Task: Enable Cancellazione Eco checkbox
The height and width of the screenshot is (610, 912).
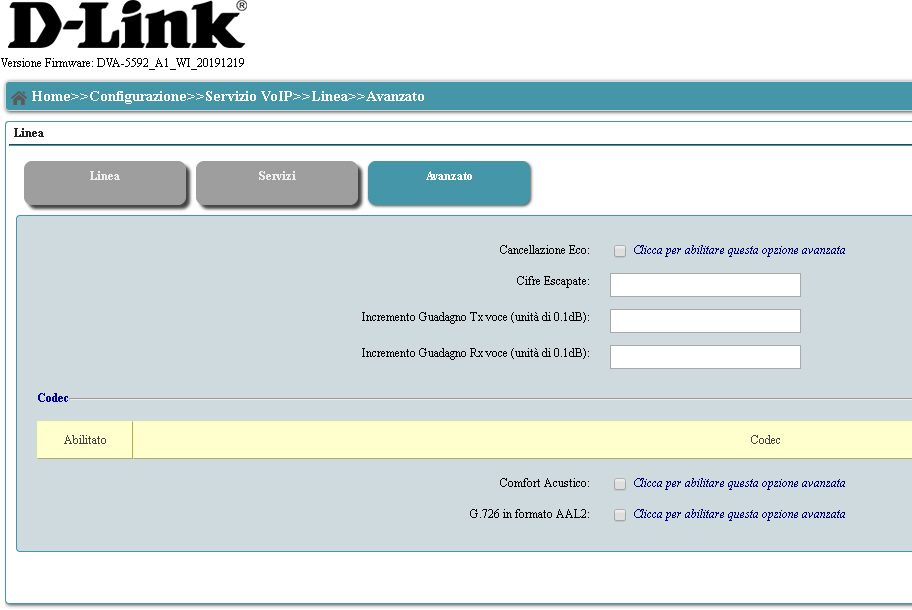Action: [620, 251]
